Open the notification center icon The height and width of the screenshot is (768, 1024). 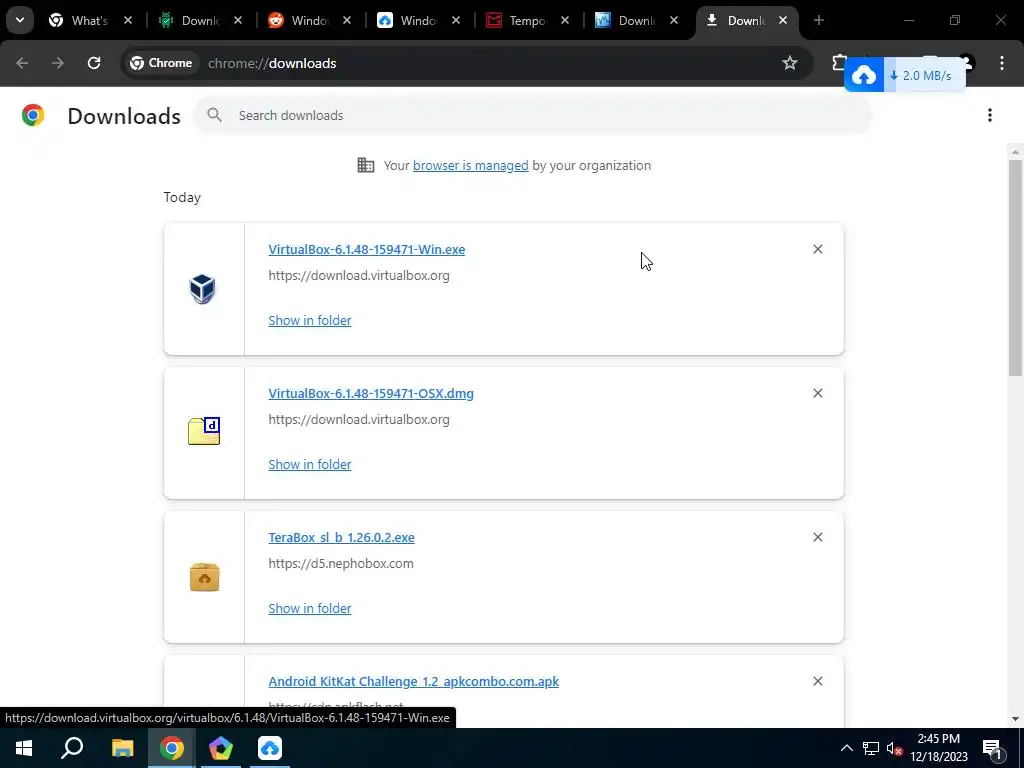992,749
